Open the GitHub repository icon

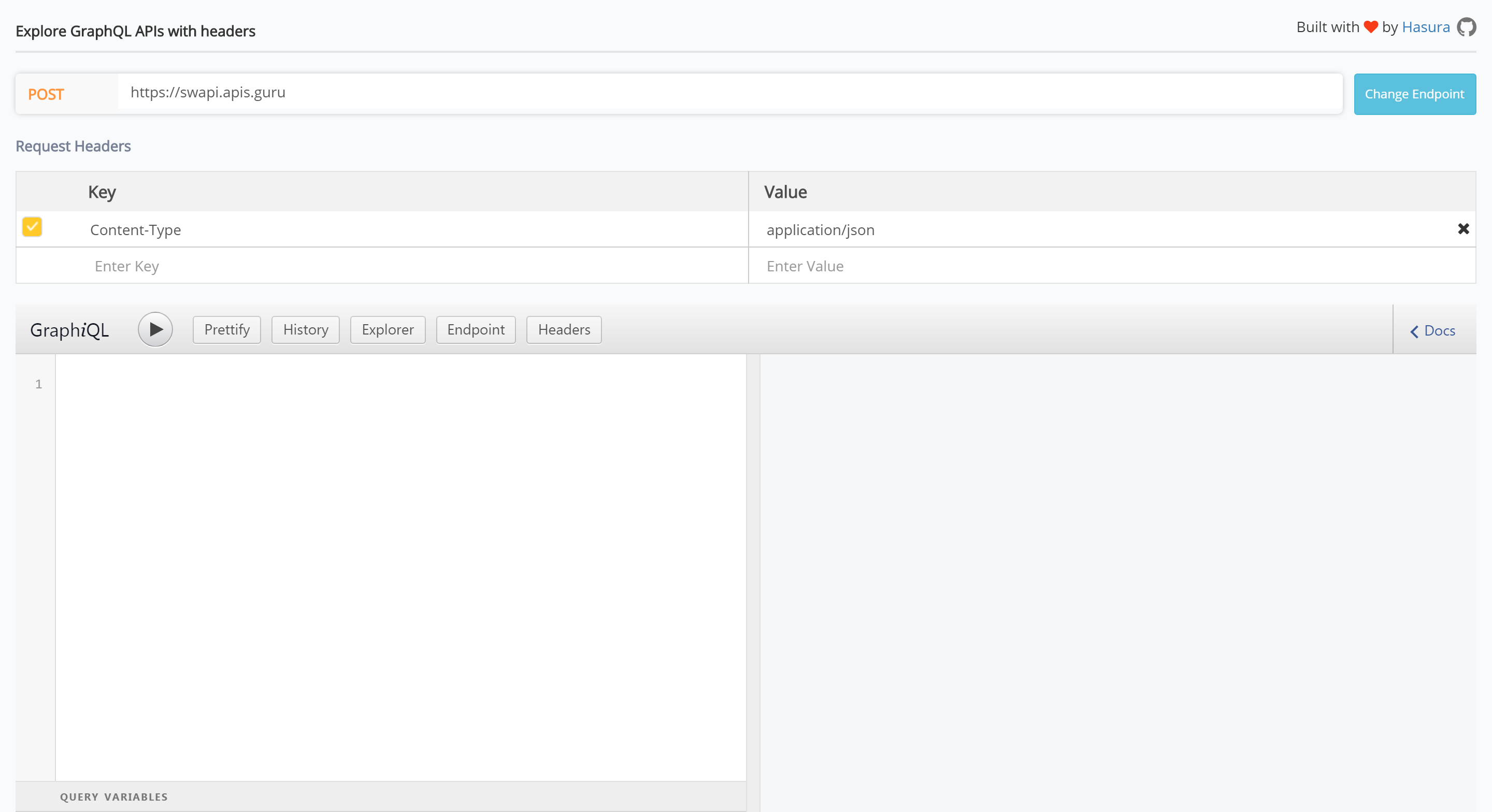pyautogui.click(x=1467, y=26)
